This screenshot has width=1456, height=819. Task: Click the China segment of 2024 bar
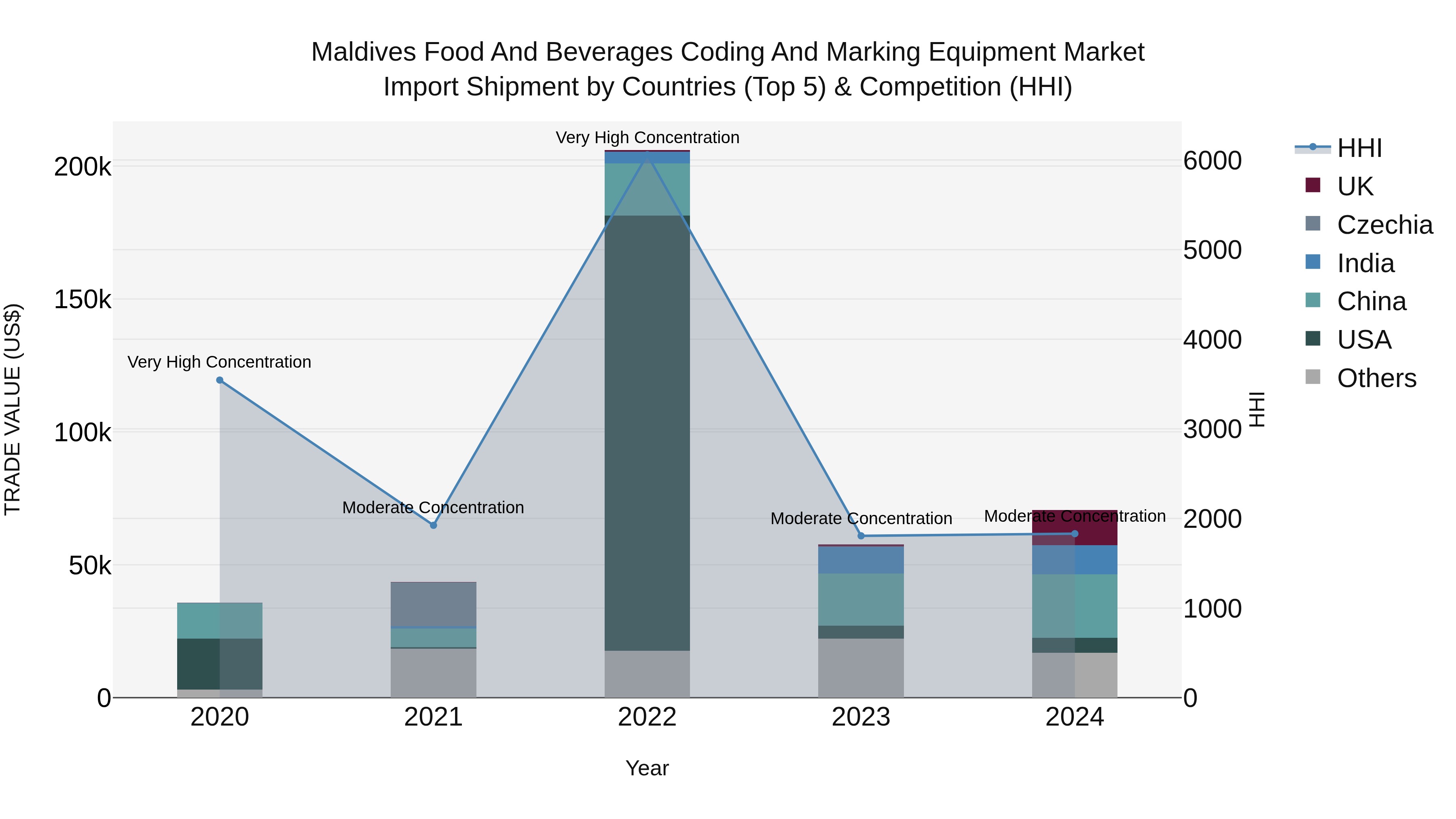1075,606
